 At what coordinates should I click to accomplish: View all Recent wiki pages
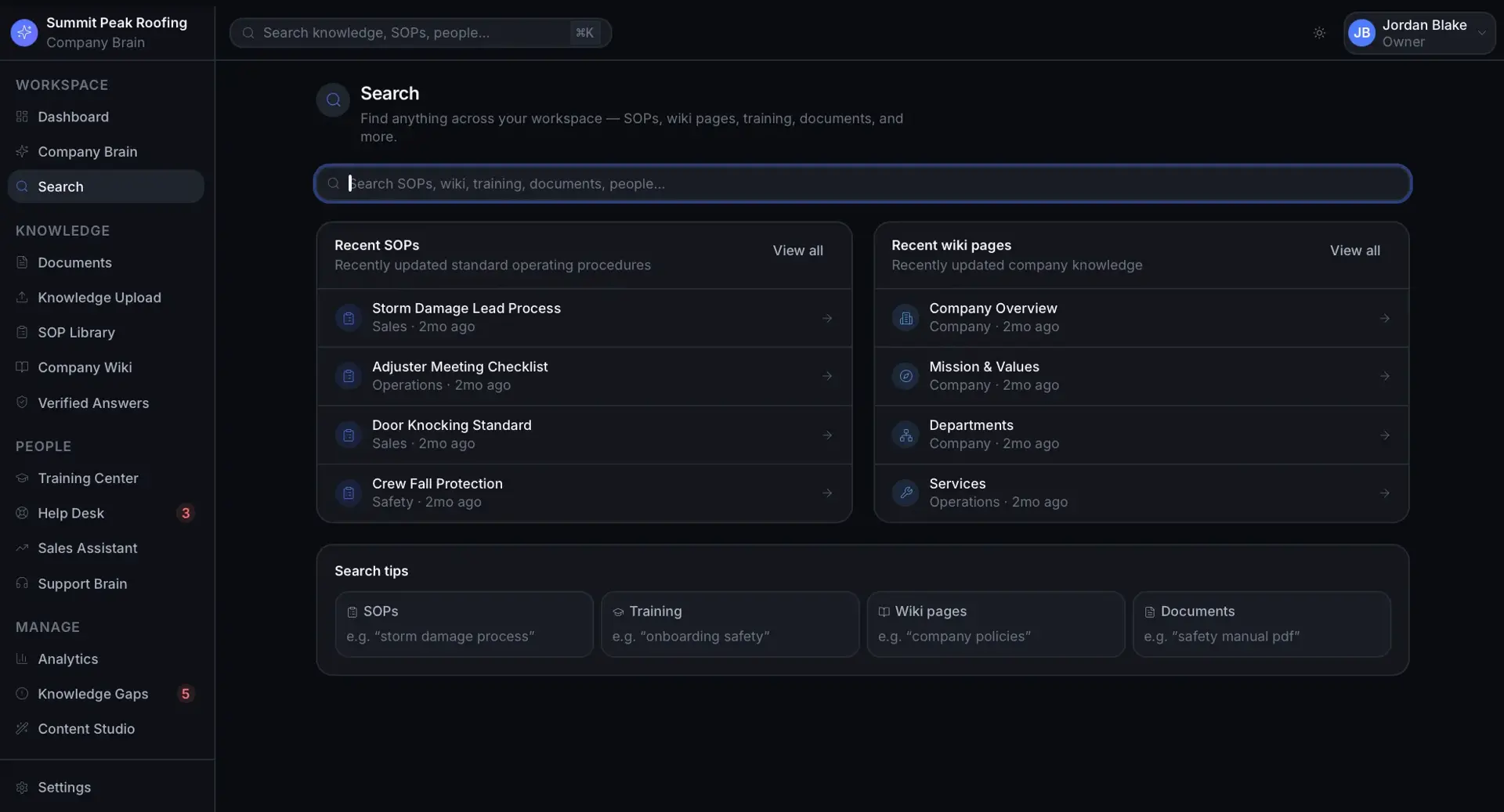coord(1354,251)
